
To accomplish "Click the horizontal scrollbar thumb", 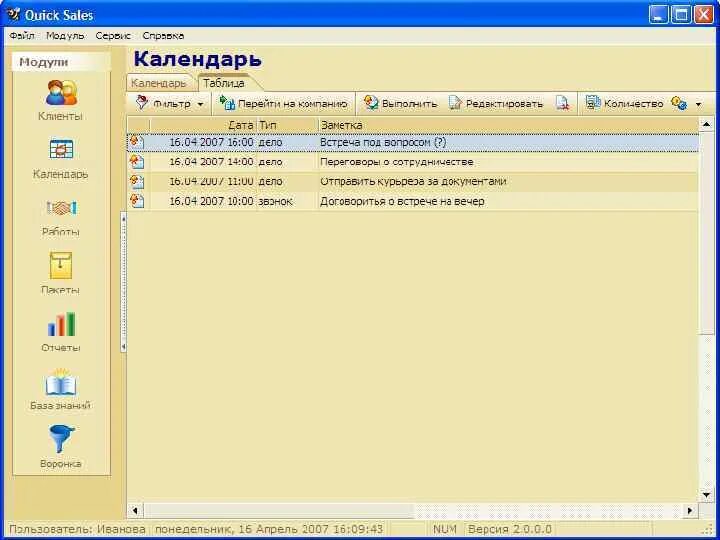I will [x=278, y=510].
